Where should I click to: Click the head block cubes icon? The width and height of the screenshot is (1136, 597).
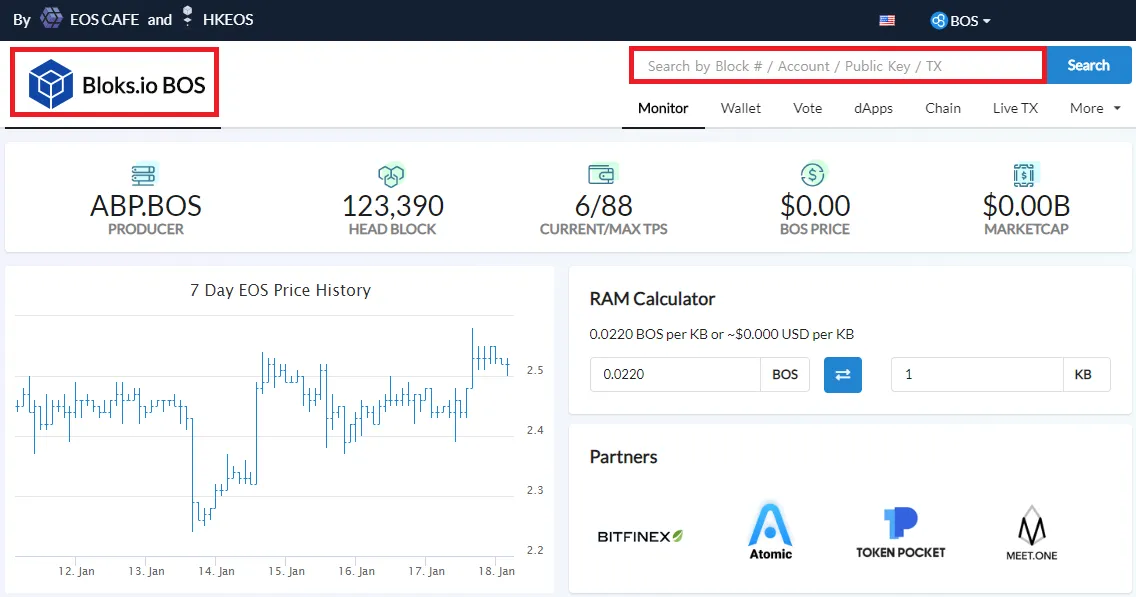[x=391, y=175]
